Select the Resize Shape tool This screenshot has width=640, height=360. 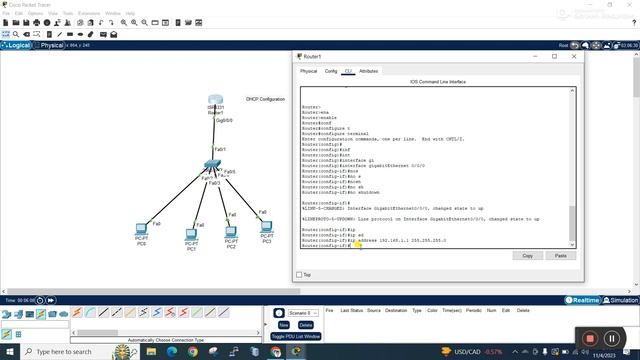pyautogui.click(x=37, y=34)
